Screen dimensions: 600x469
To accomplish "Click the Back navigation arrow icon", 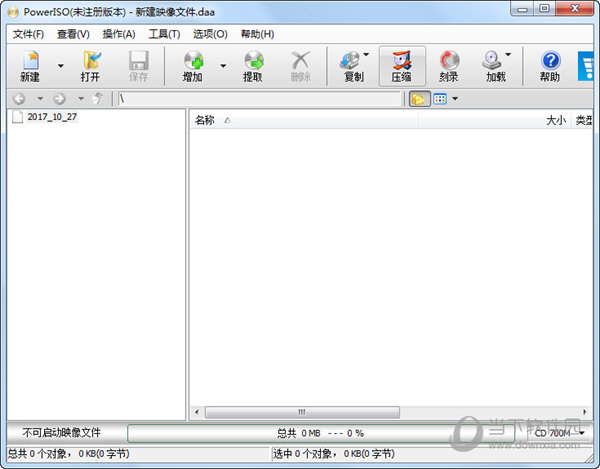I will pyautogui.click(x=19, y=99).
